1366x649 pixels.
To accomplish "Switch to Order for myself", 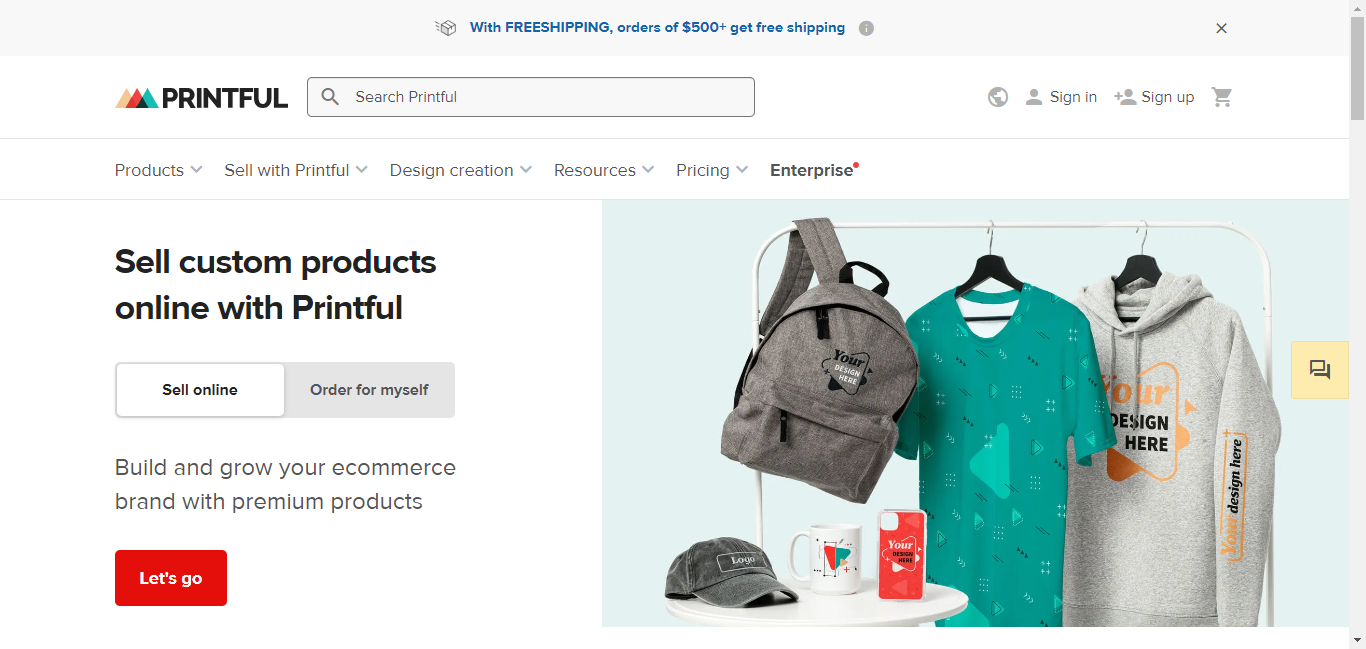I will pos(369,390).
